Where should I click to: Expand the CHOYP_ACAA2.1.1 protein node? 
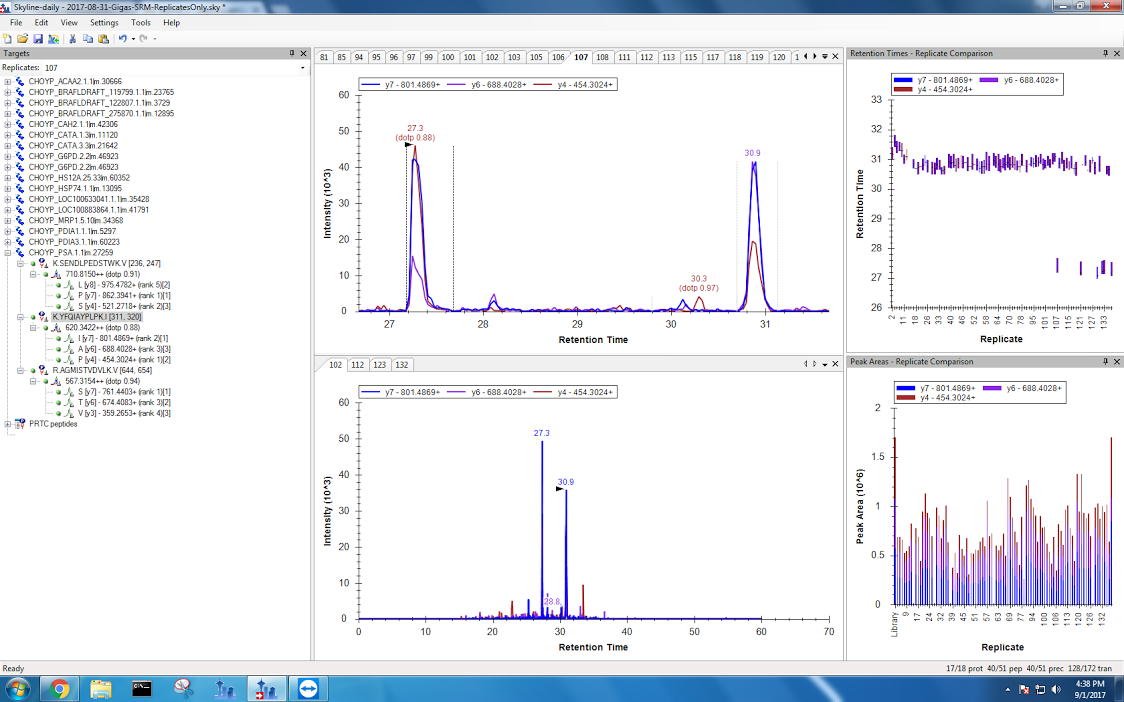pos(8,81)
